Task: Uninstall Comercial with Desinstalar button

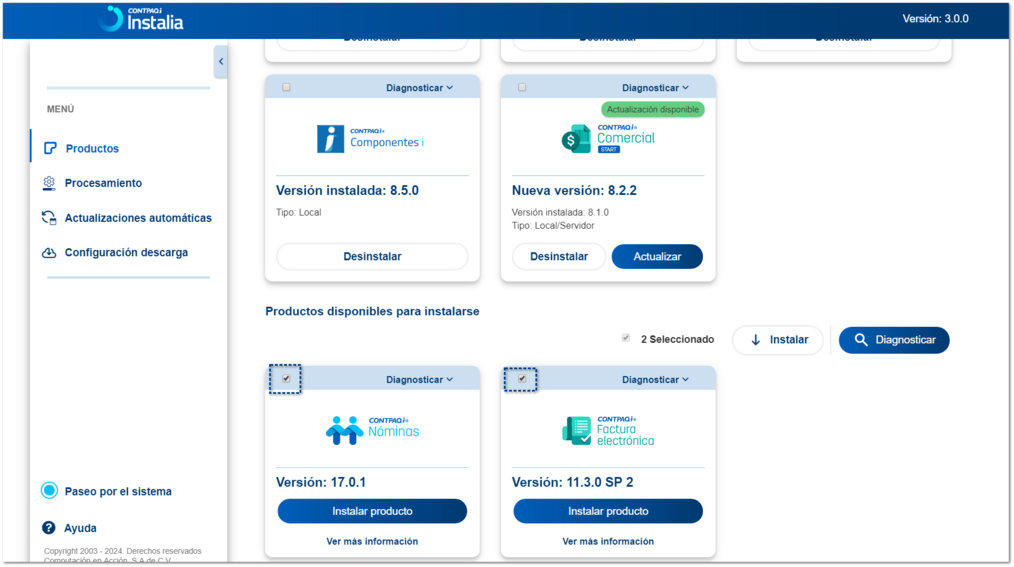Action: (x=559, y=257)
